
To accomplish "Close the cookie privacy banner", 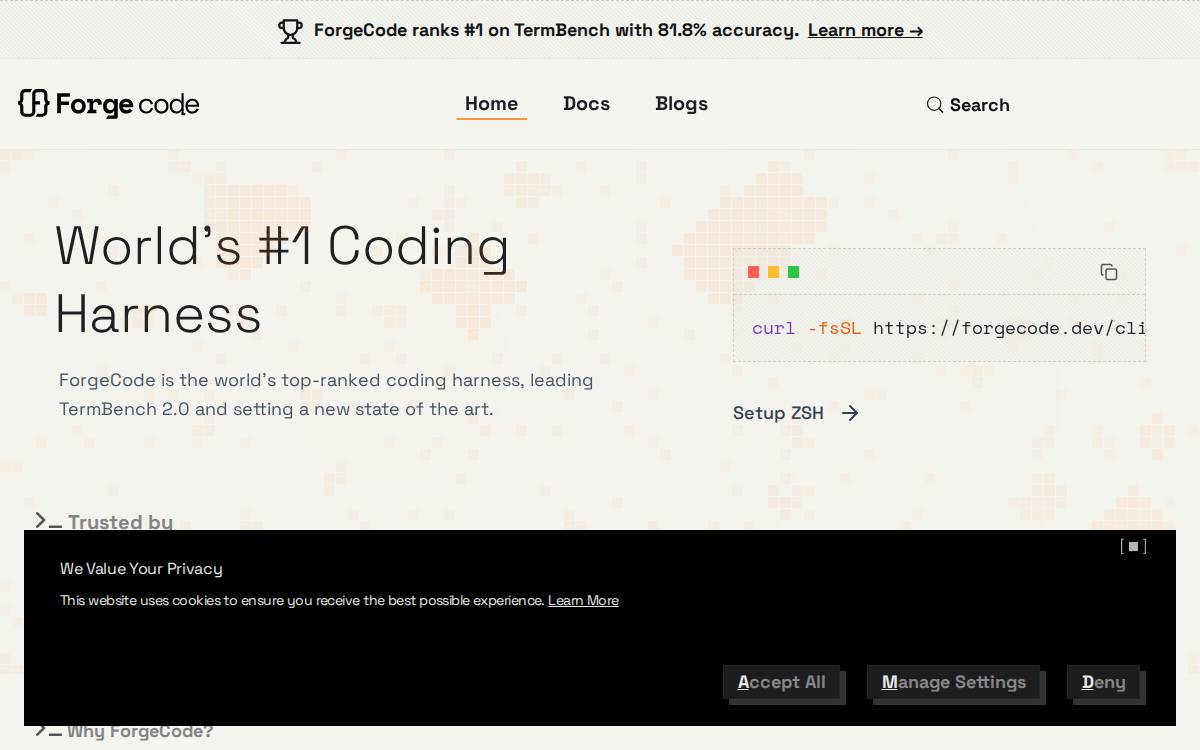I will [x=1133, y=546].
